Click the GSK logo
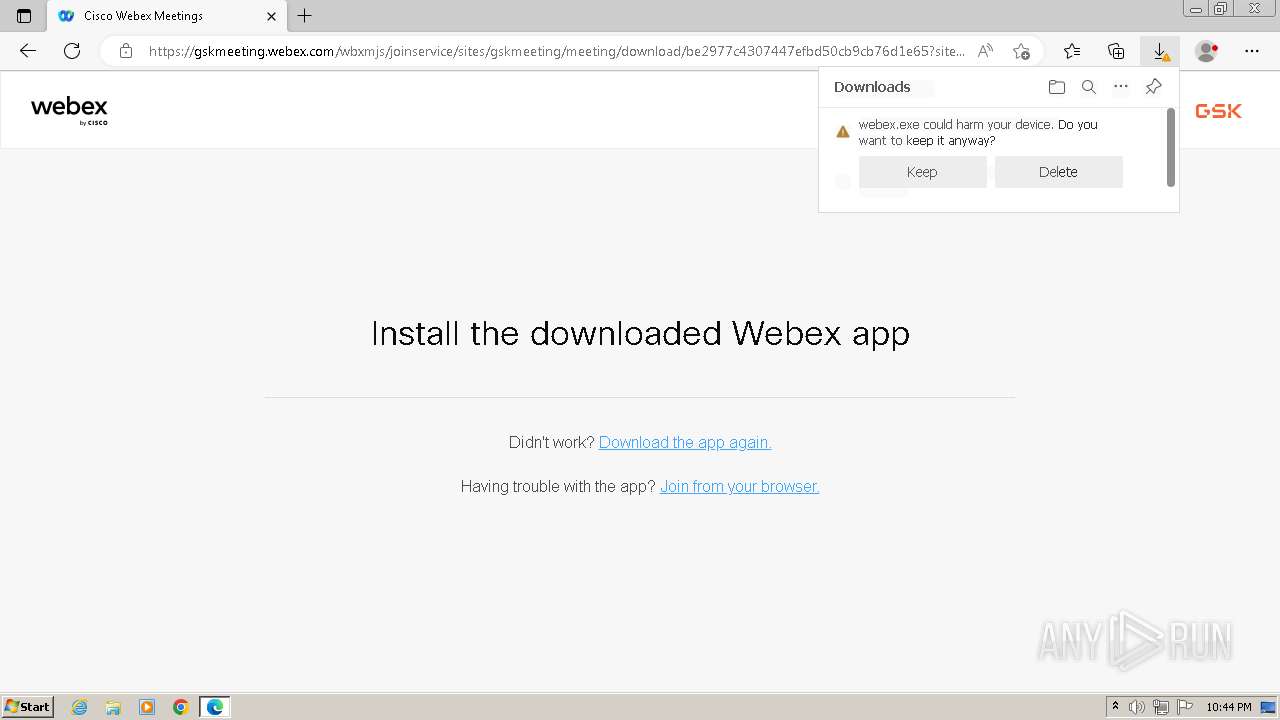 pyautogui.click(x=1218, y=111)
